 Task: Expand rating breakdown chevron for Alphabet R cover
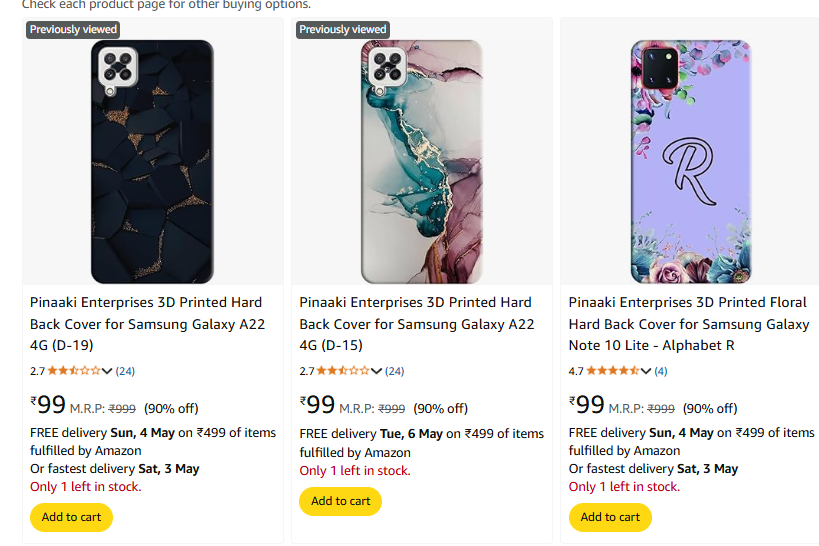tap(646, 371)
